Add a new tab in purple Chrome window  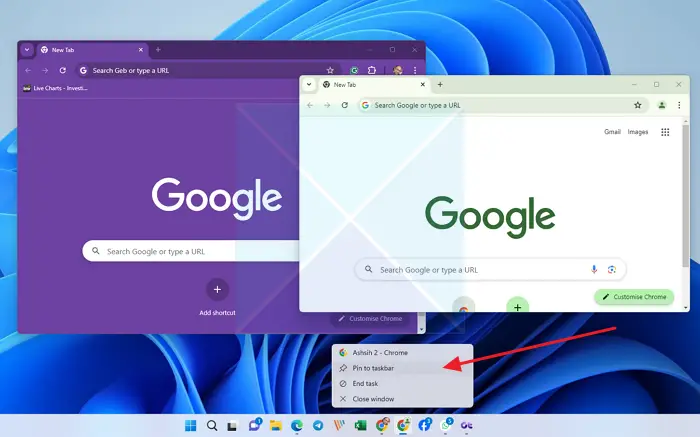(x=158, y=50)
